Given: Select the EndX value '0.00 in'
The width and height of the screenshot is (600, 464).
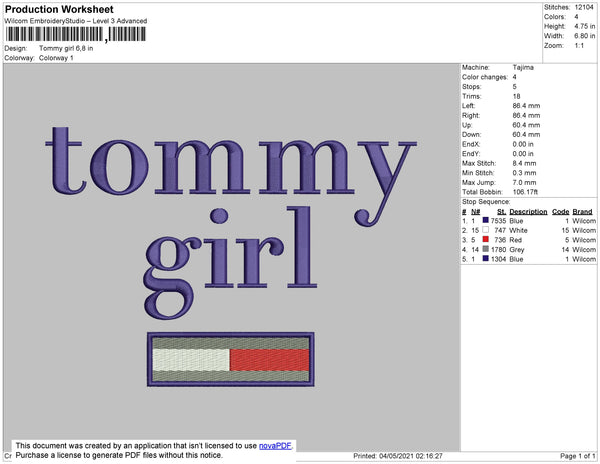Looking at the screenshot, I should pos(523,144).
